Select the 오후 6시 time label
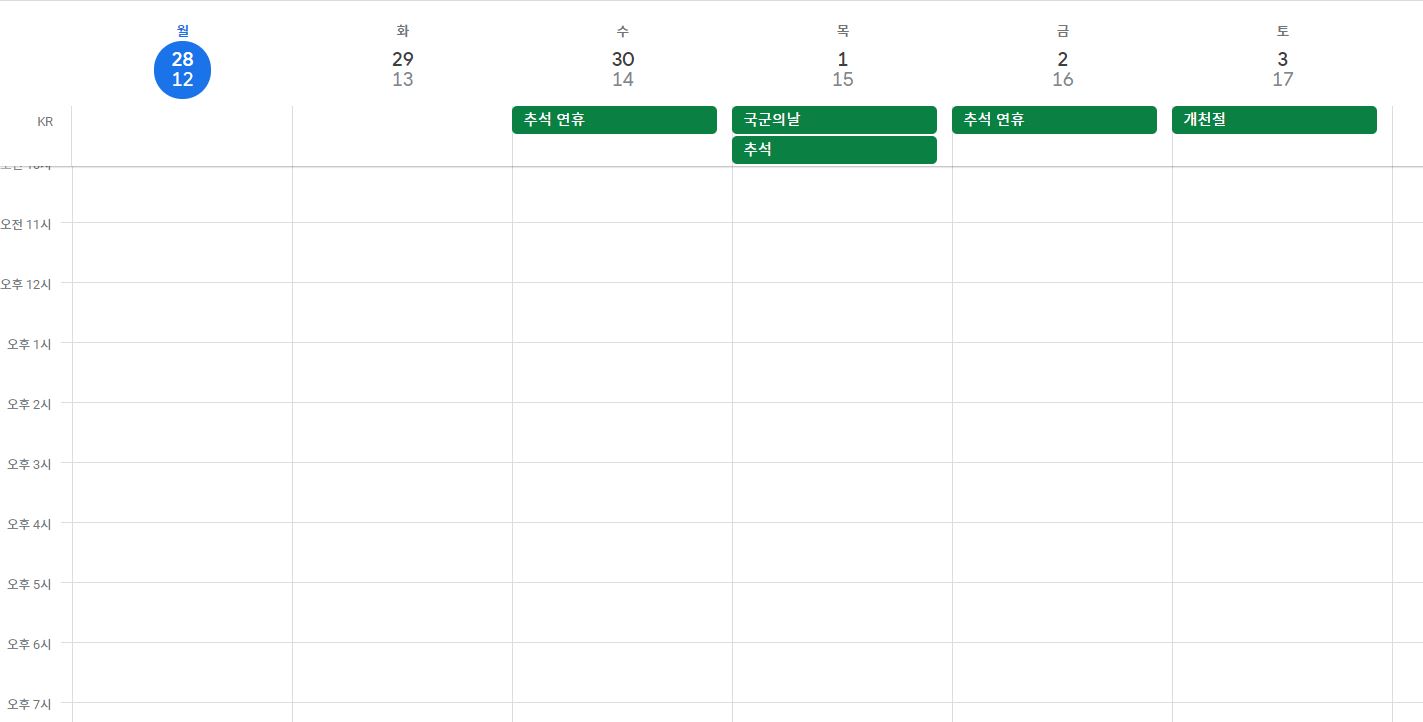Viewport: 1423px width, 722px height. (29, 644)
